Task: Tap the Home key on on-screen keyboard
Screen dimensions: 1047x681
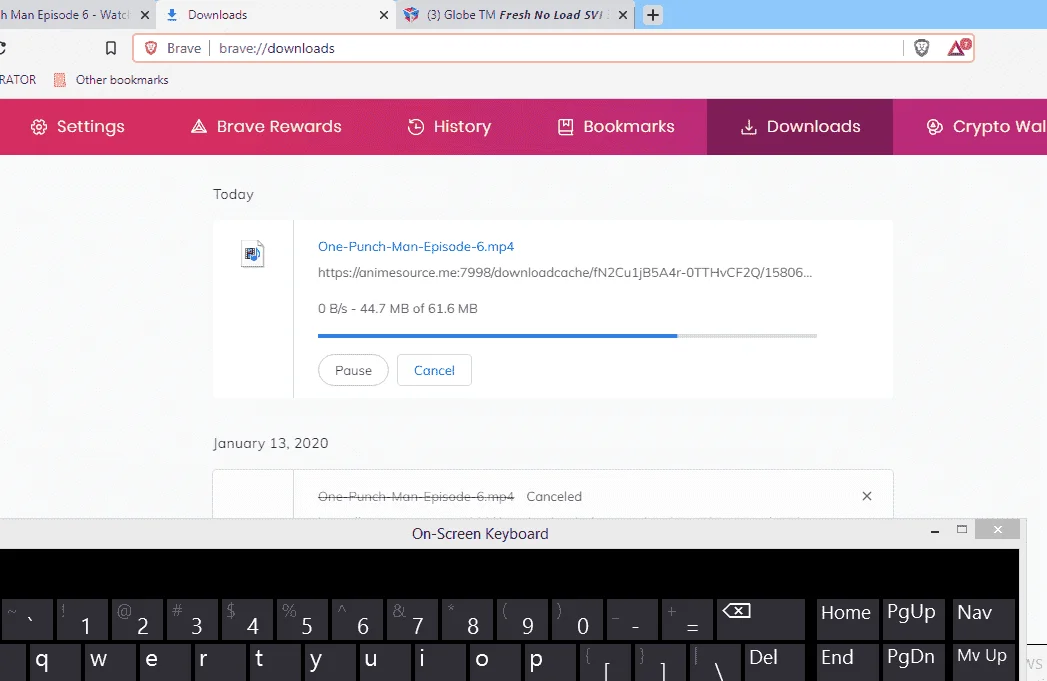Action: 847,620
